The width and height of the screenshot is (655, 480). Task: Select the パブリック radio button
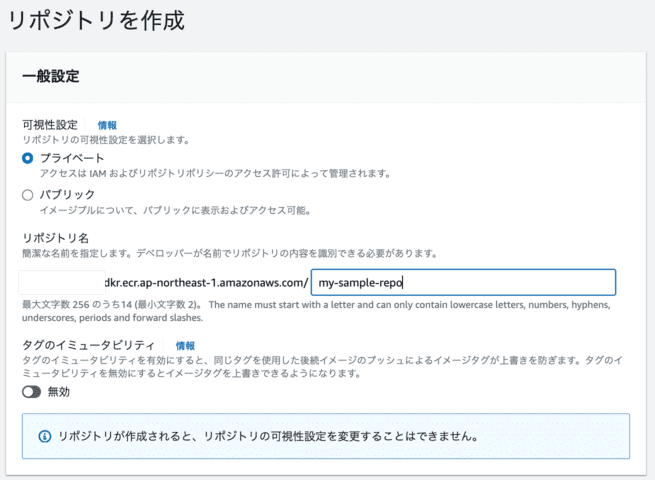[28, 195]
